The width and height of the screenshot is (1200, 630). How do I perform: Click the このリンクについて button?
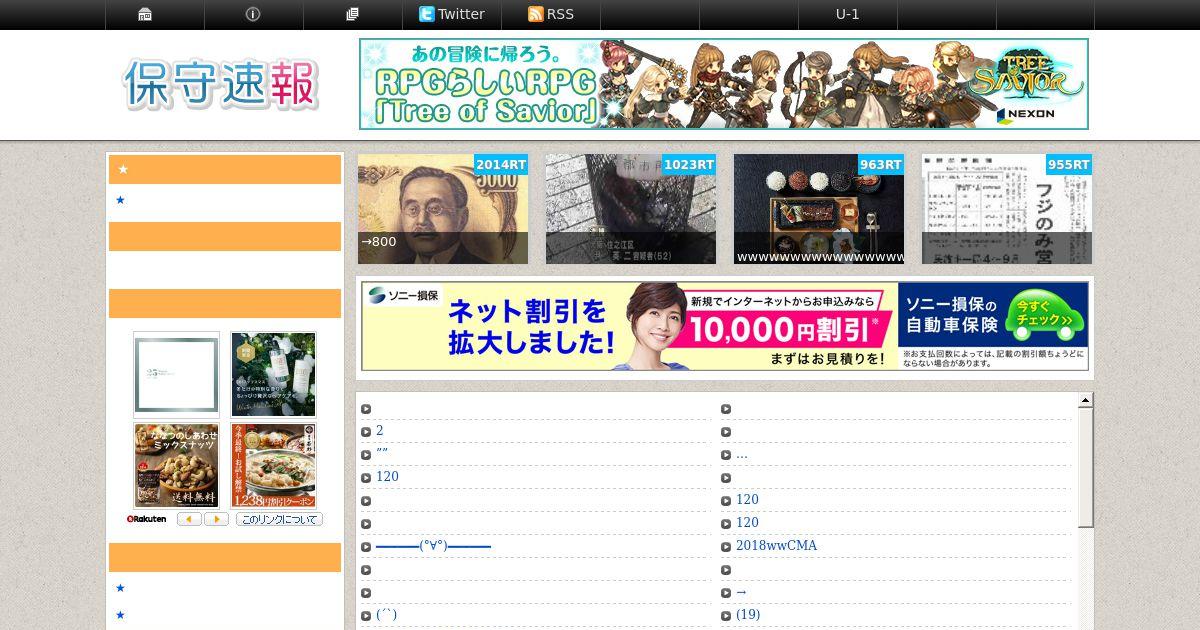point(279,520)
